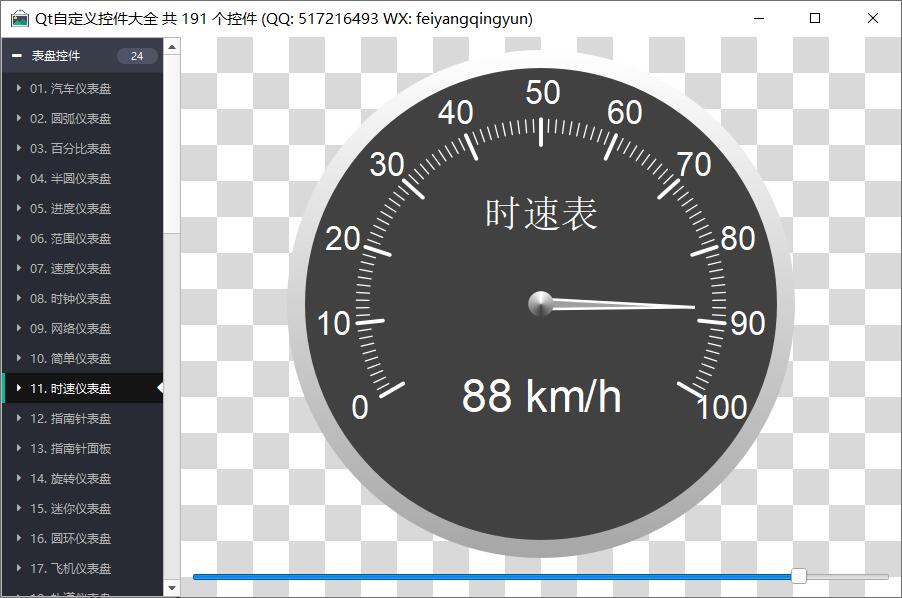This screenshot has height=598, width=902.
Task: Choose 03. 百分比表盘 entry
Action: (70, 148)
